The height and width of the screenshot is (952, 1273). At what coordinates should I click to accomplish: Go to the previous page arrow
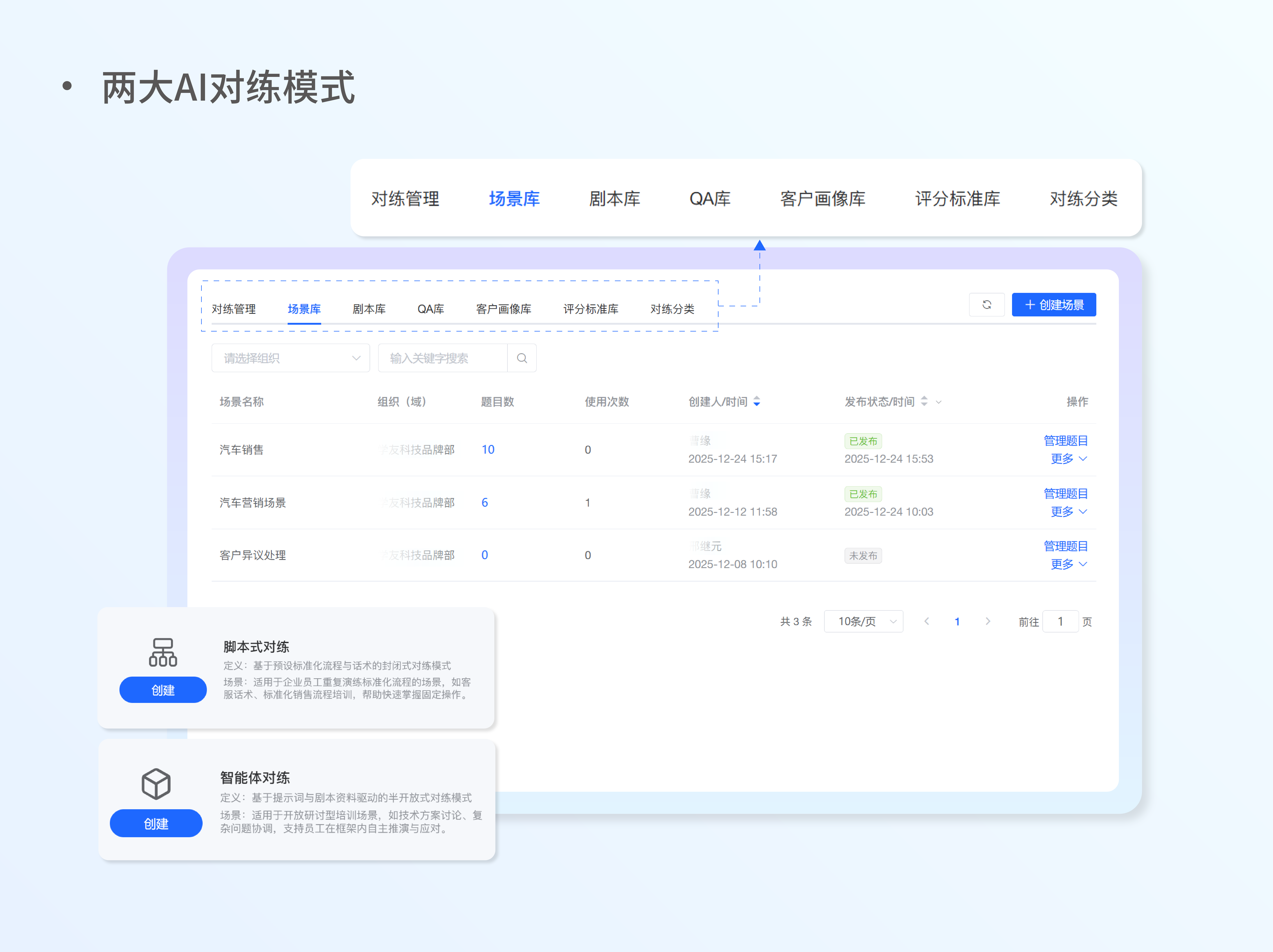(x=927, y=621)
